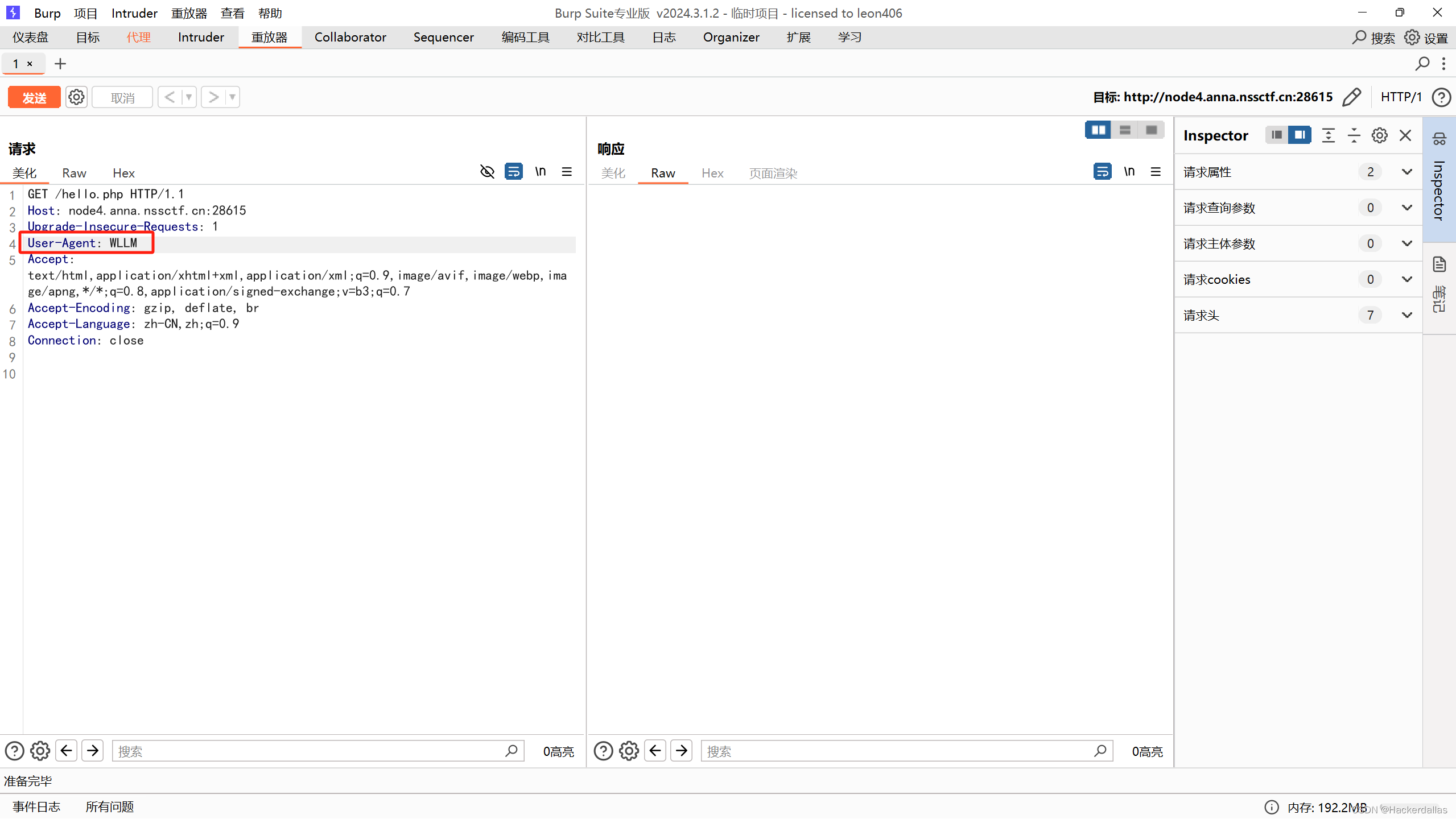Expand the 请求属性 section in Inspector

point(1406,172)
